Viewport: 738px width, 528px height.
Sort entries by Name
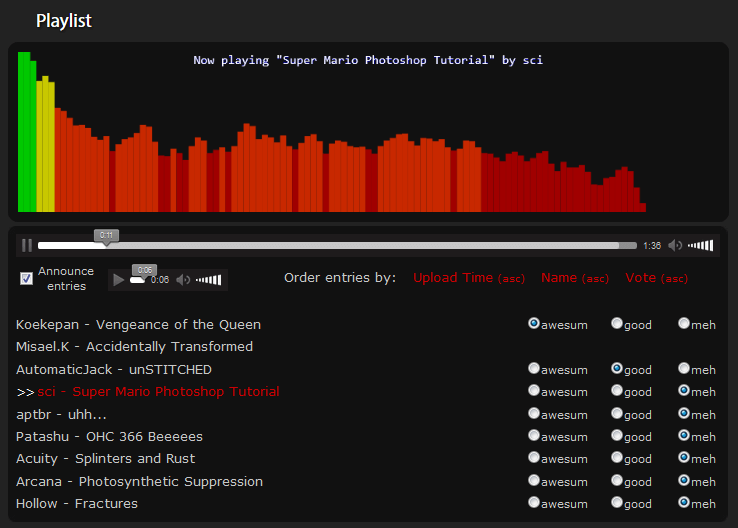[x=575, y=278]
